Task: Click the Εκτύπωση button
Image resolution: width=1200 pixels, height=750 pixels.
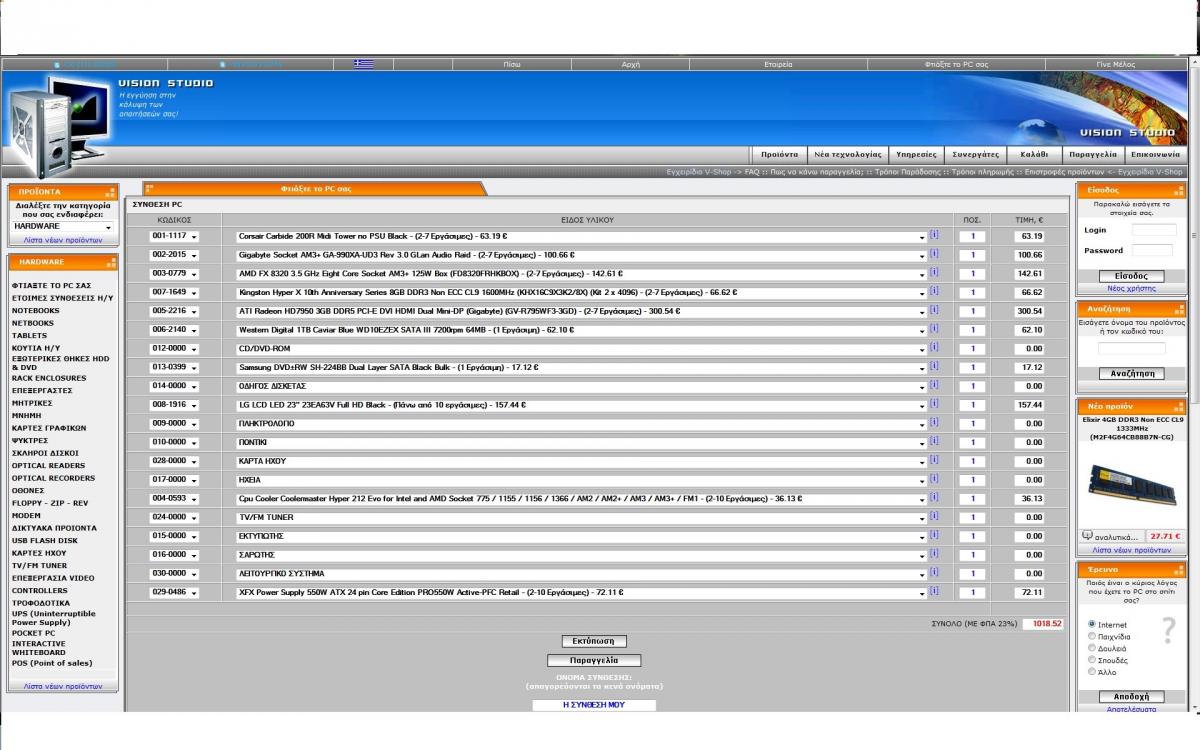Action: coord(593,641)
